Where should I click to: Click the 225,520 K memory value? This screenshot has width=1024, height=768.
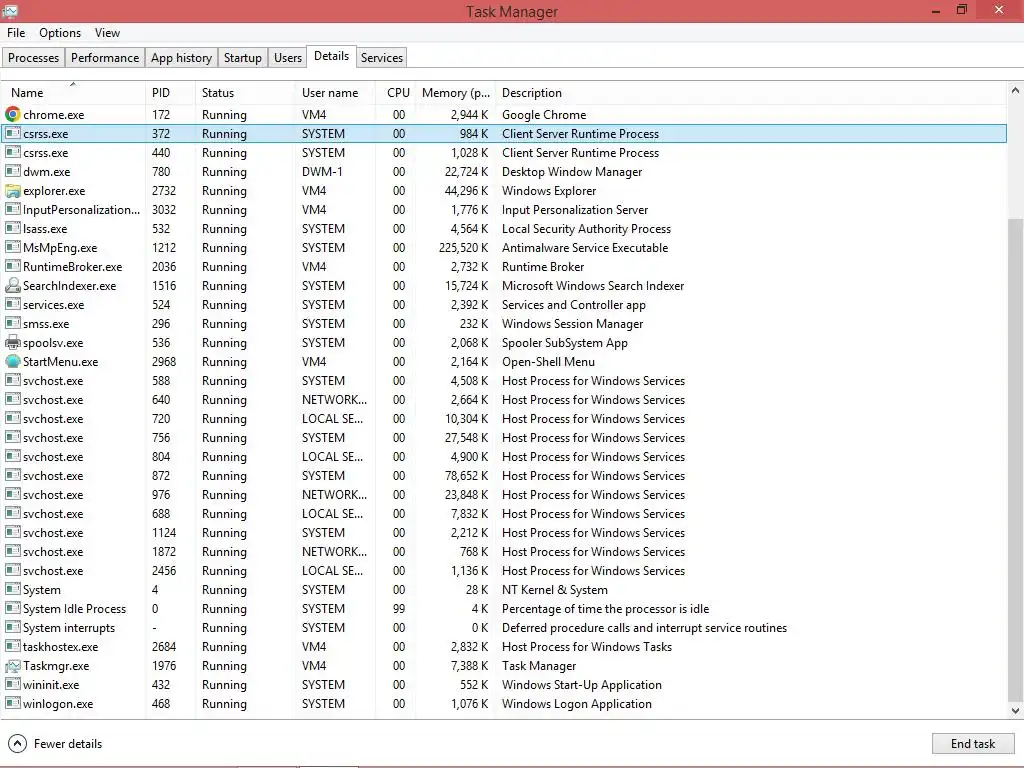(x=463, y=248)
